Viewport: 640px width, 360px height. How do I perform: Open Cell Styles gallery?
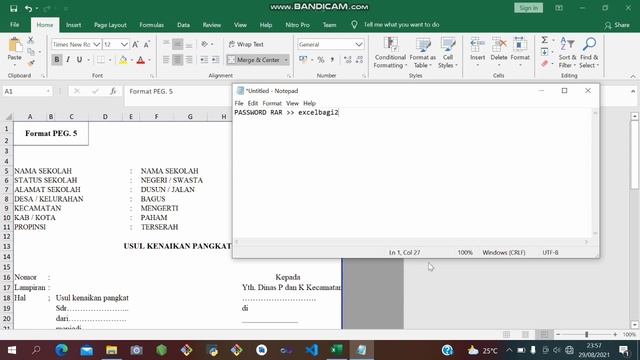tap(448, 53)
